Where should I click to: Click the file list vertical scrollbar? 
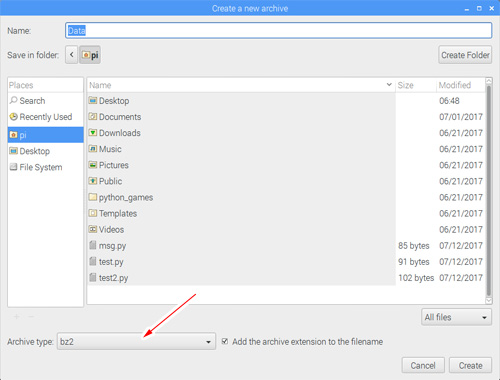click(489, 190)
